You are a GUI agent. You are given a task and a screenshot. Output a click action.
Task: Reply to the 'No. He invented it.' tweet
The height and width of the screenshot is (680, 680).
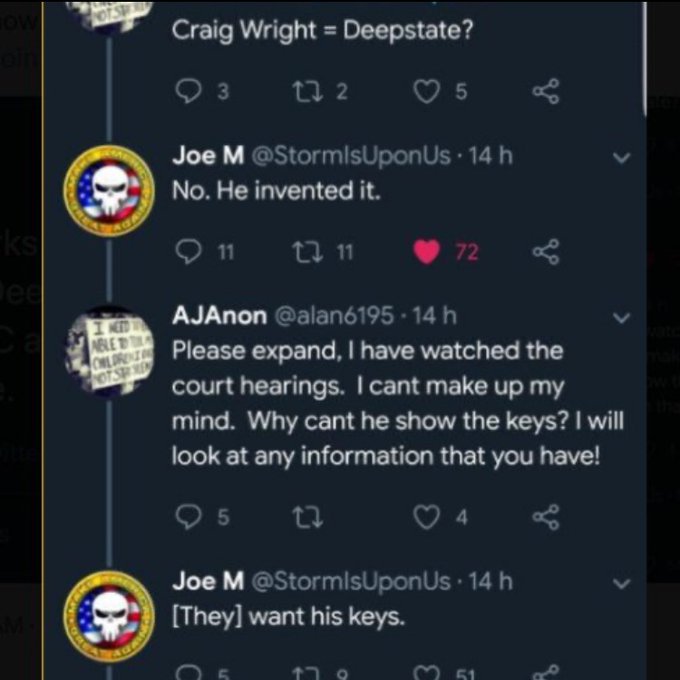coord(188,252)
